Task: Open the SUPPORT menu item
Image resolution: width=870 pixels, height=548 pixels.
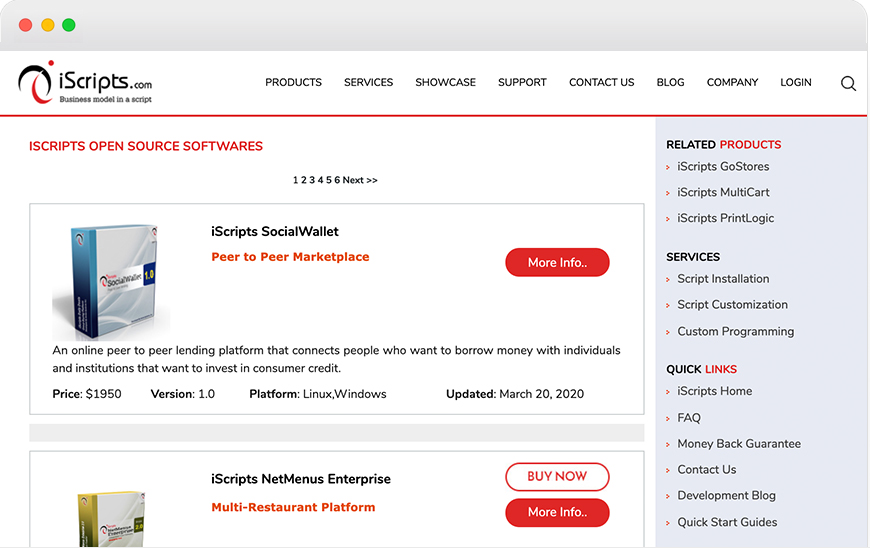Action: tap(522, 83)
